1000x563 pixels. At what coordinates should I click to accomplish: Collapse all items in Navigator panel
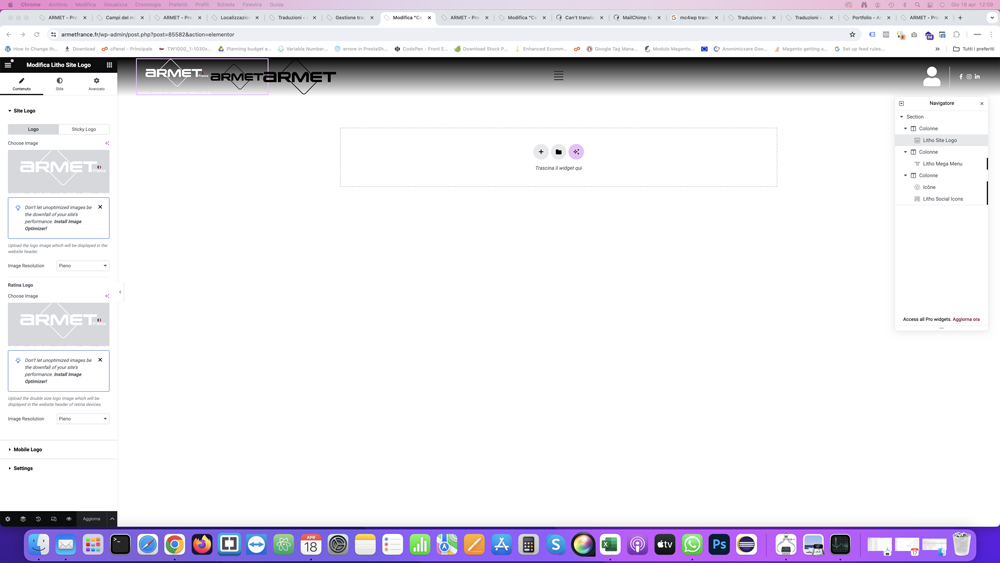(901, 103)
